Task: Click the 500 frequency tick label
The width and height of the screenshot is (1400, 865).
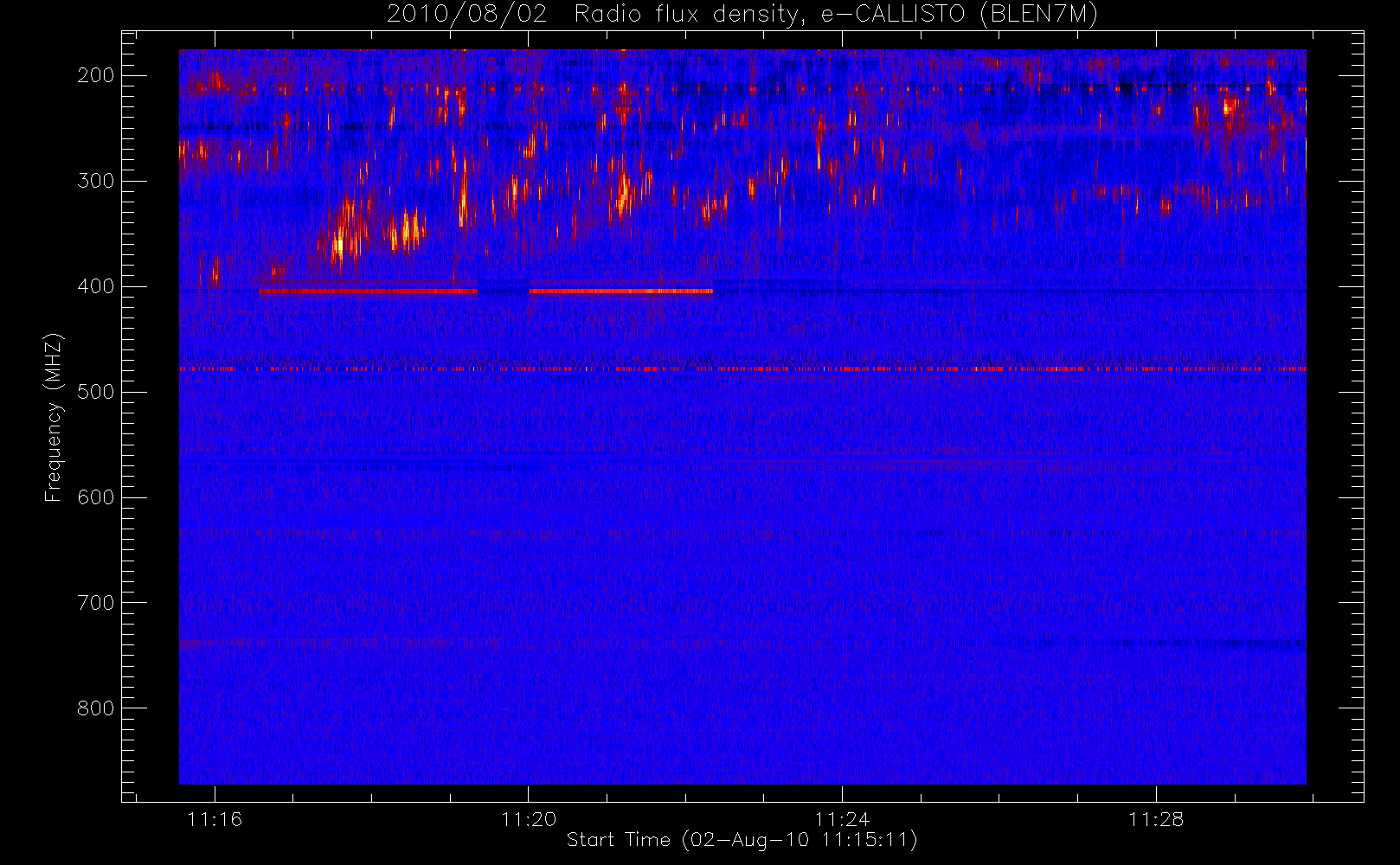Action: pyautogui.click(x=96, y=392)
